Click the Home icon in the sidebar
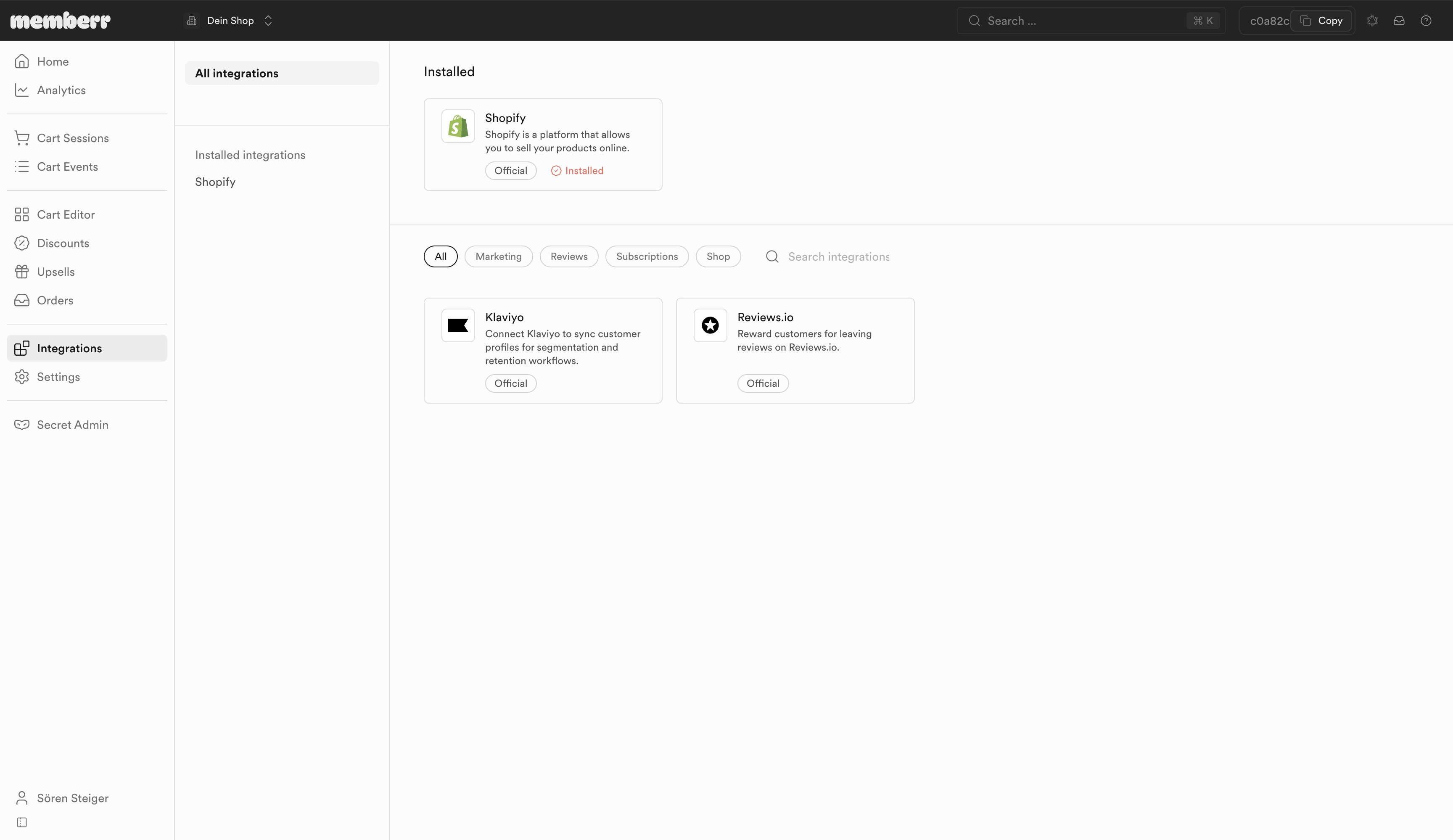Screen dimensions: 1453x840 point(22,61)
